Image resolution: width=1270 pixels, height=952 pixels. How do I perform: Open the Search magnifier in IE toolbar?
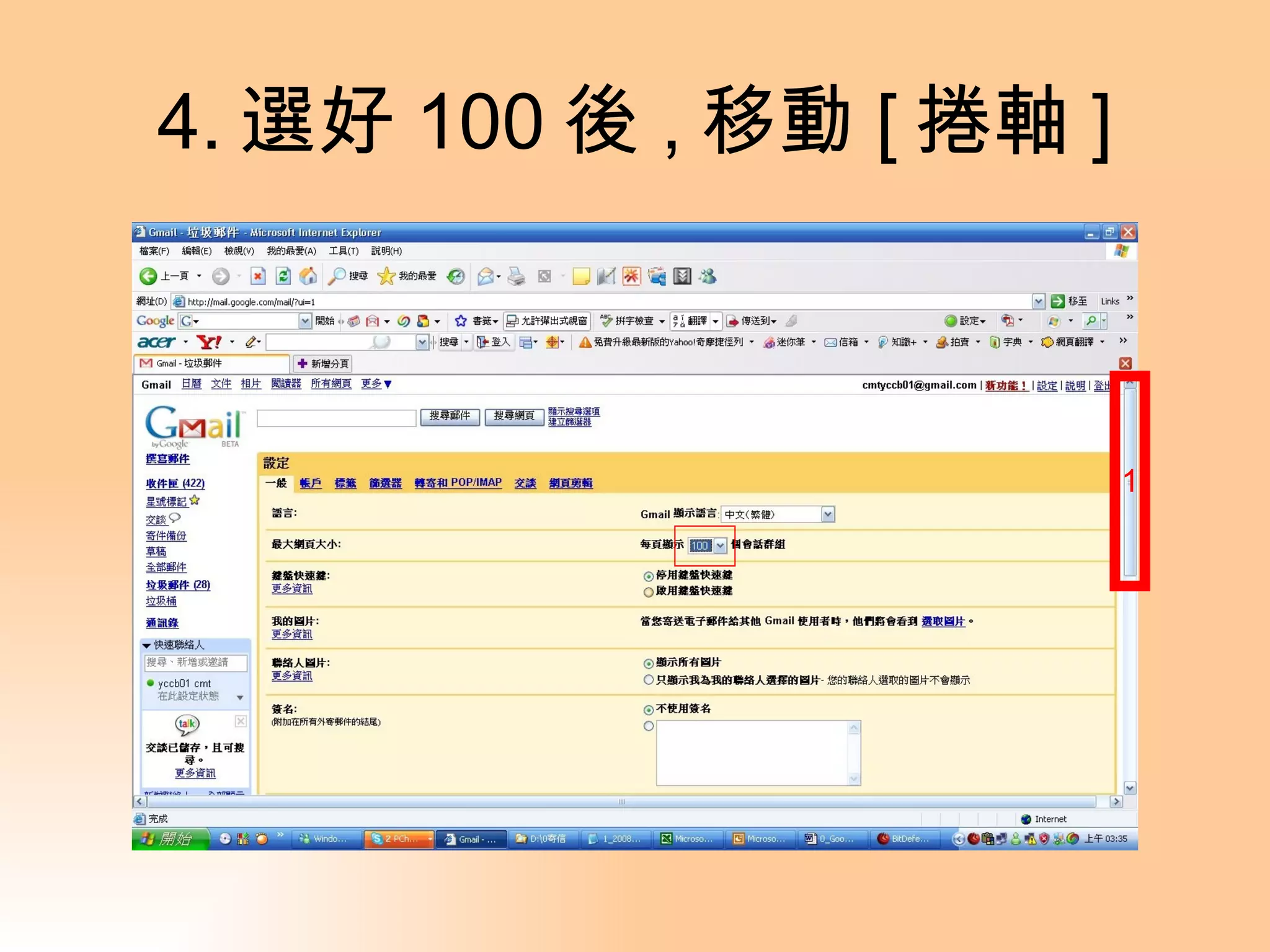click(337, 276)
